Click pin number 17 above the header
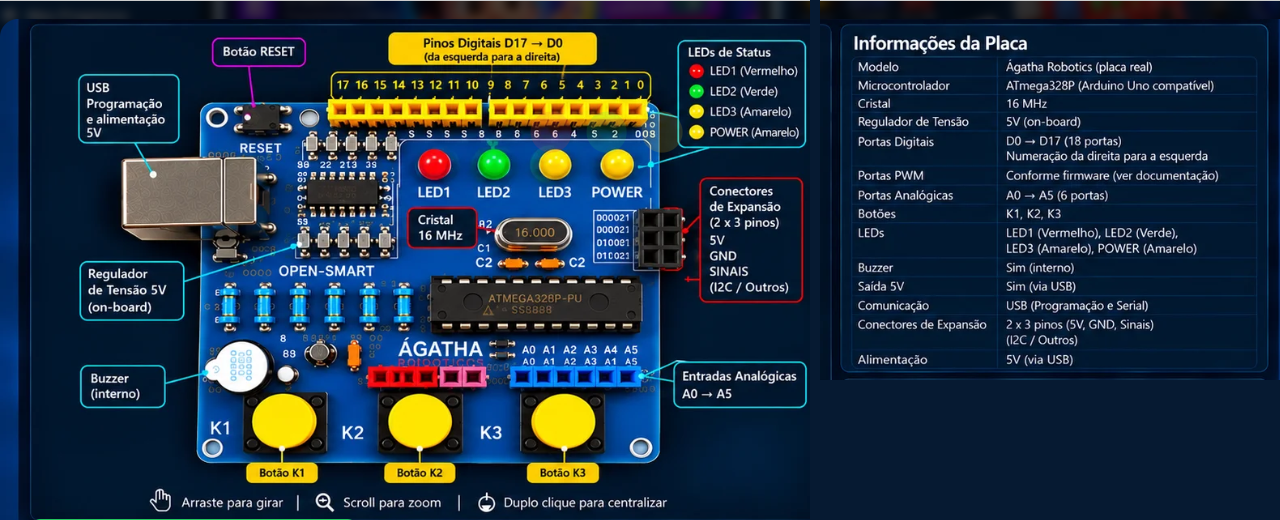Viewport: 1280px width, 520px height. click(343, 85)
